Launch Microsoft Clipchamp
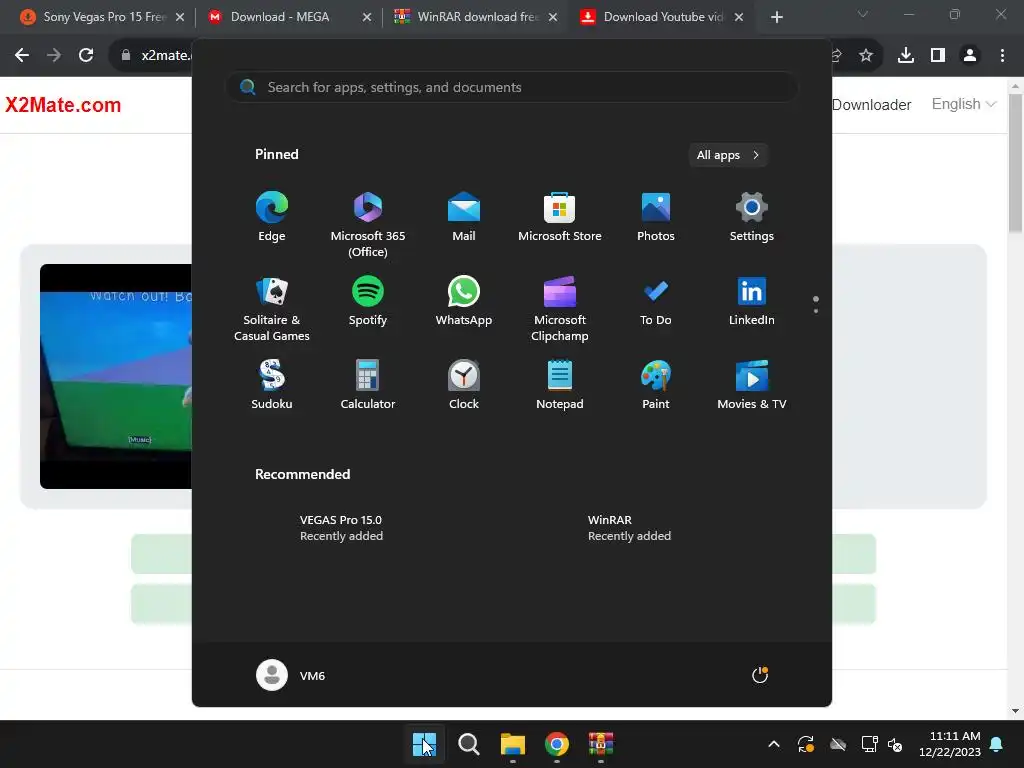This screenshot has height=768, width=1024. click(560, 308)
